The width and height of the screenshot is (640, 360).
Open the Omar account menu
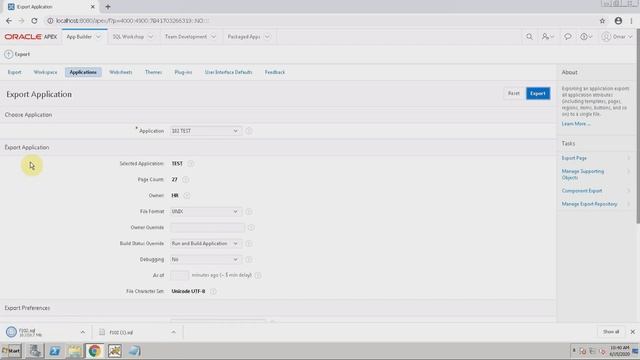(616, 37)
